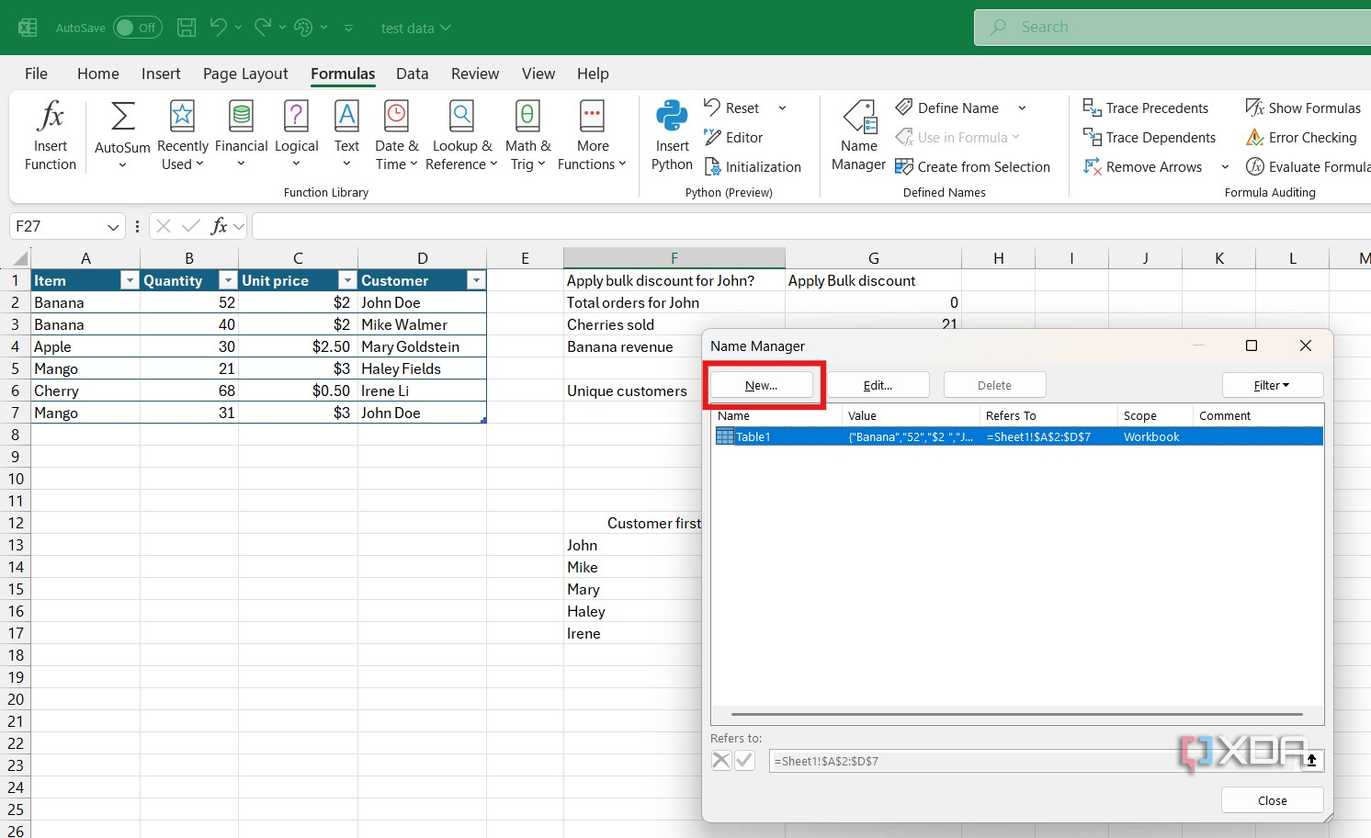This screenshot has height=838, width=1371.
Task: Click the Refers to input field
Action: (x=1035, y=761)
